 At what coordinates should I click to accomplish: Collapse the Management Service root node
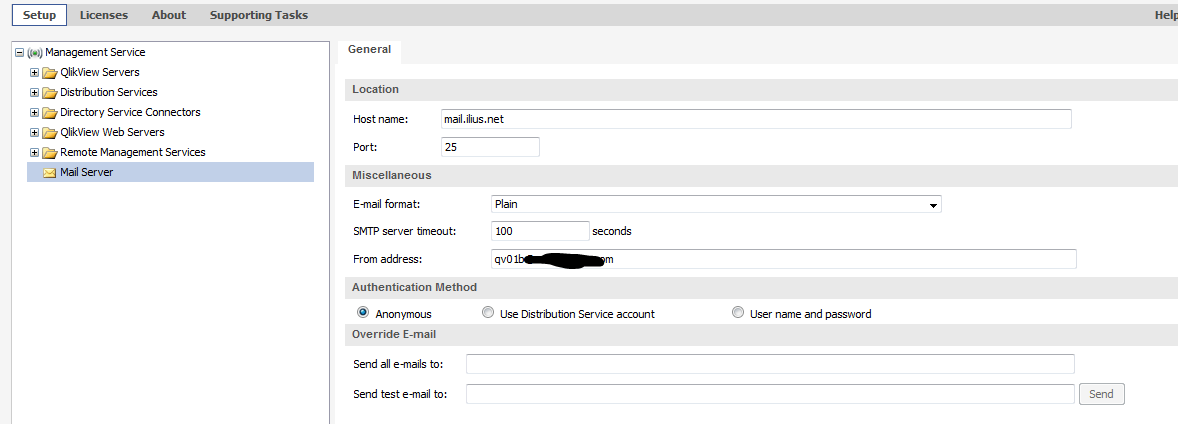pos(20,52)
